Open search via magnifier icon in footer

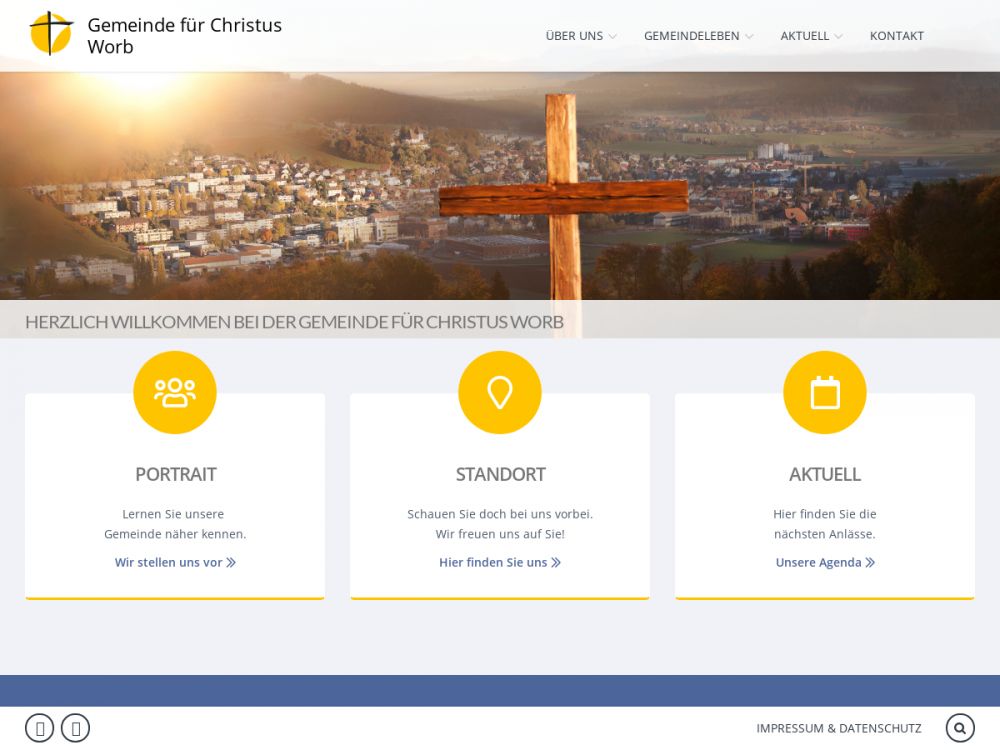pos(960,728)
